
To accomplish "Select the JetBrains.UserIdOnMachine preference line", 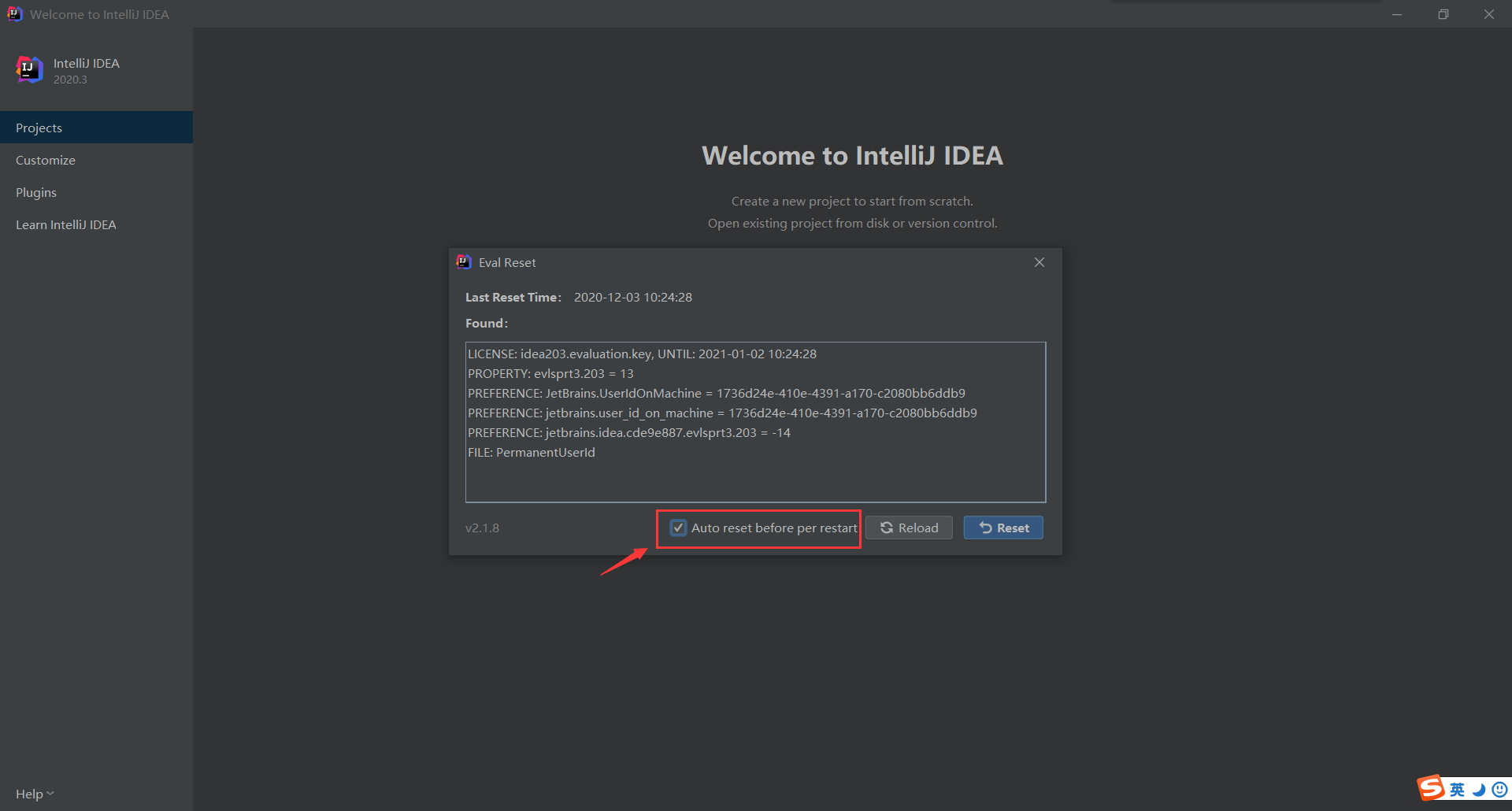I will pyautogui.click(x=717, y=393).
